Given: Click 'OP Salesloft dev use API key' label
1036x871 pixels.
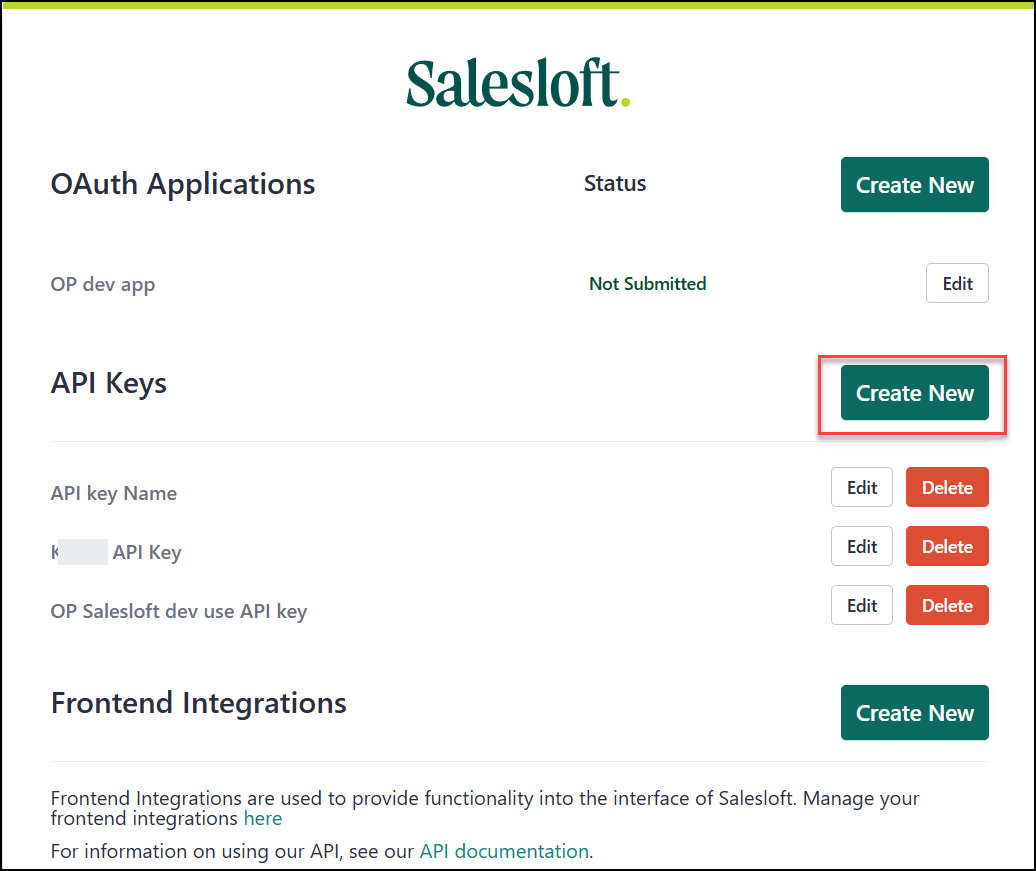Looking at the screenshot, I should 178,611.
